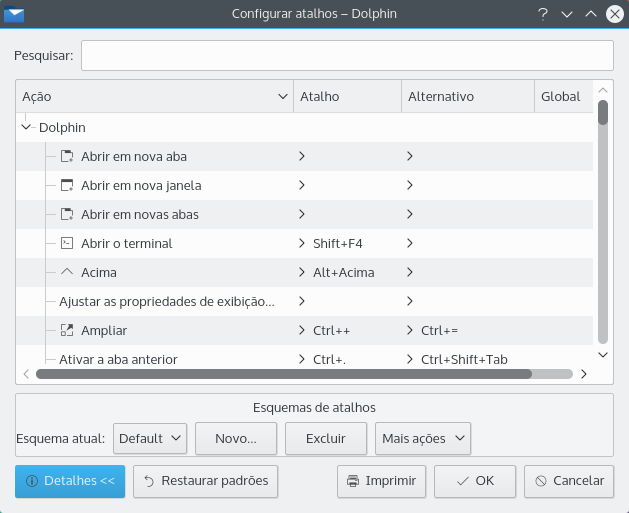The width and height of the screenshot is (629, 513).
Task: Click the app menu icon in title bar
Action: 15,14
